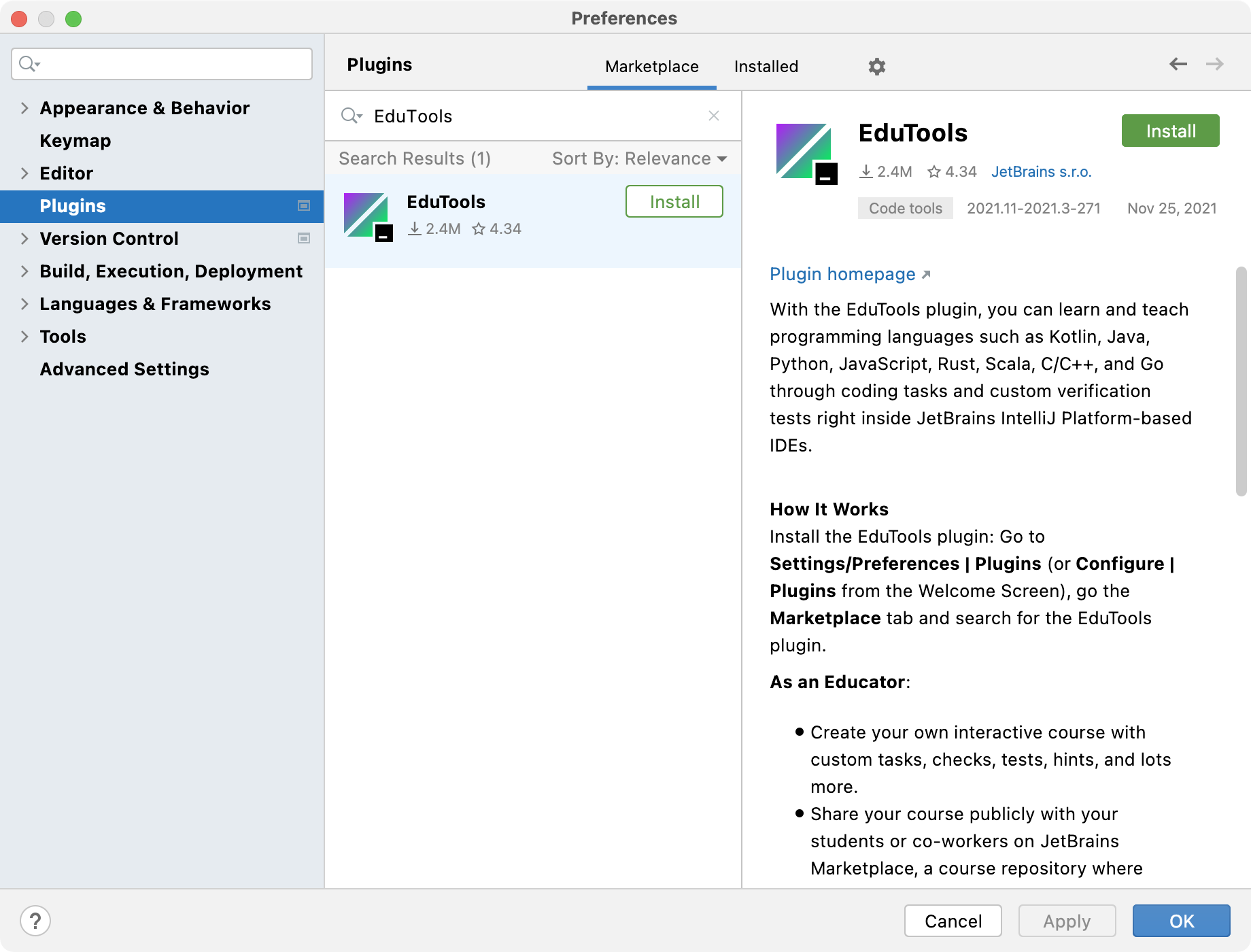The image size is (1251, 952).
Task: Focus the settings search field
Action: coord(162,64)
